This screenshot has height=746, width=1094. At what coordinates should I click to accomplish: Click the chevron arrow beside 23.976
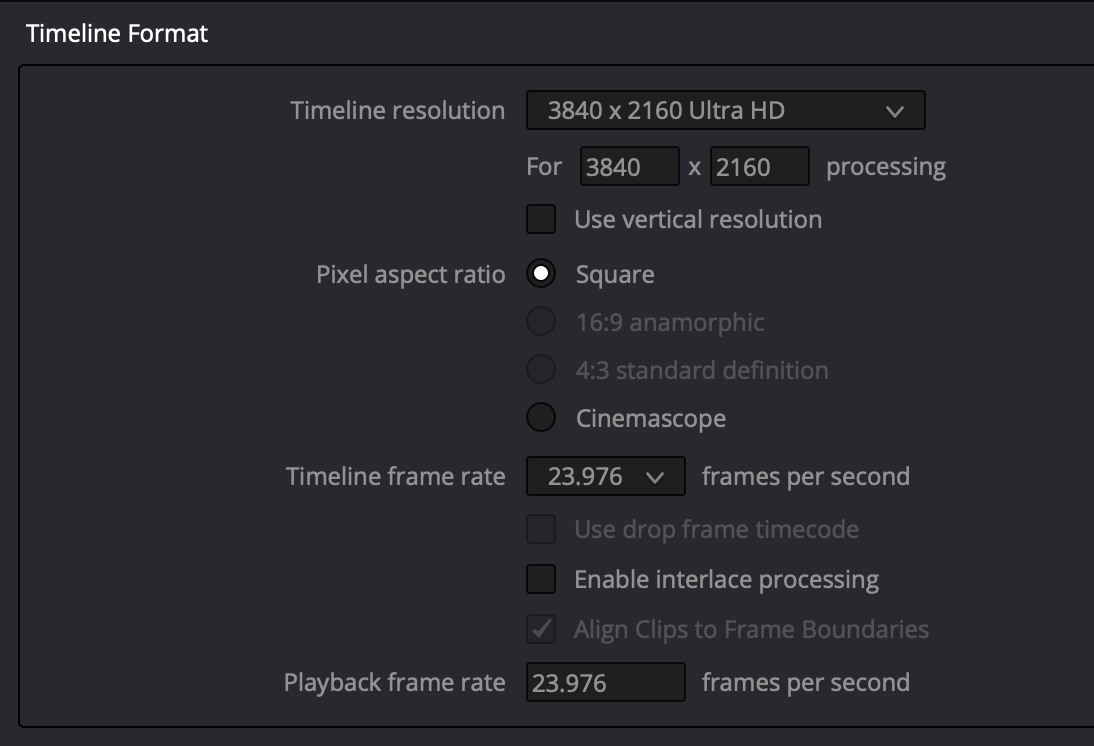[656, 478]
